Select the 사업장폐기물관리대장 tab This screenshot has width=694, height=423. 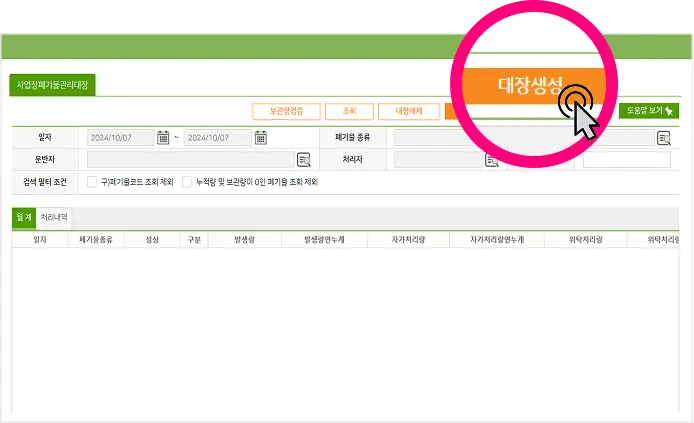[52, 85]
